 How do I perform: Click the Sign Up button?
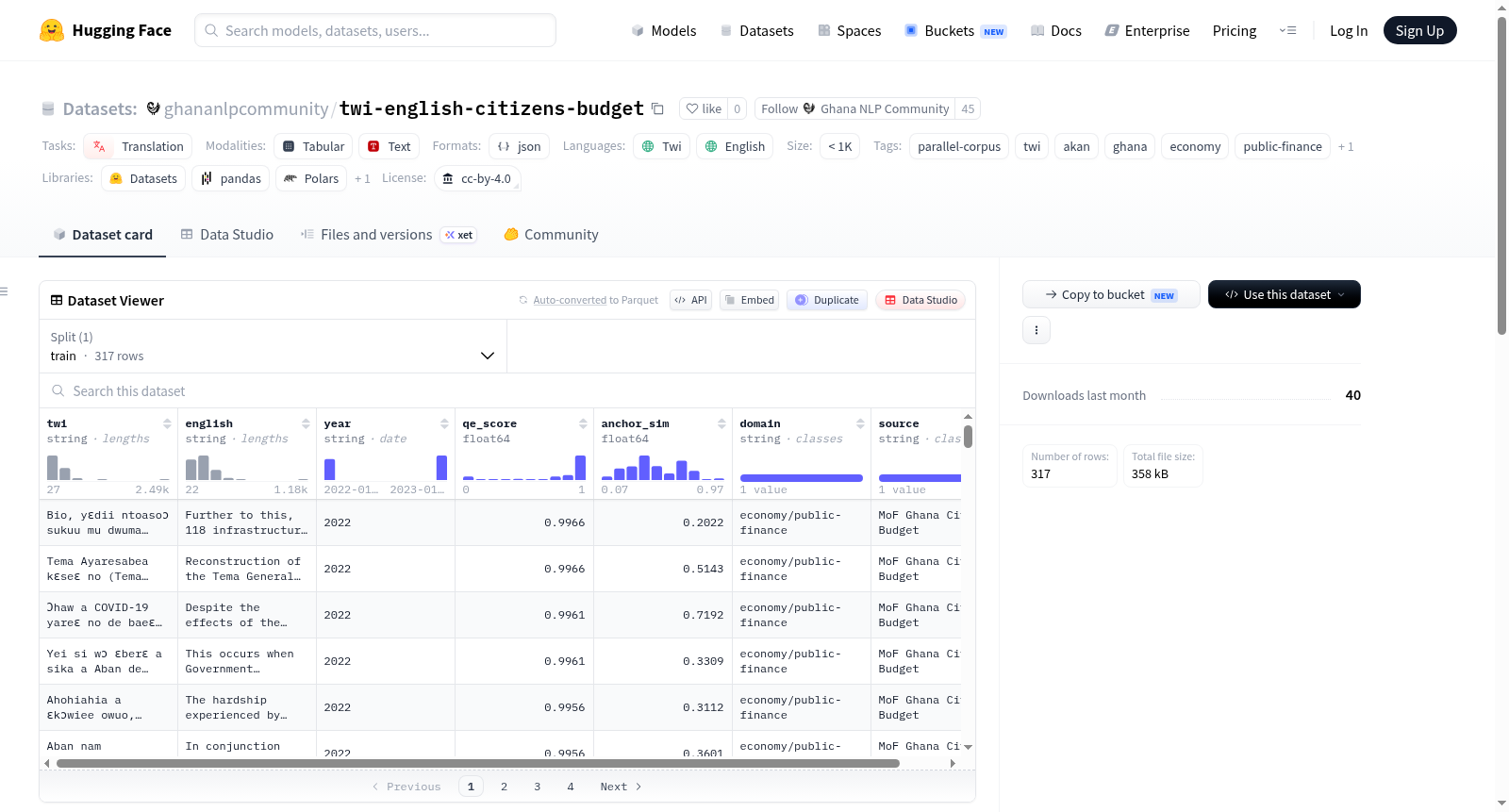tap(1419, 30)
